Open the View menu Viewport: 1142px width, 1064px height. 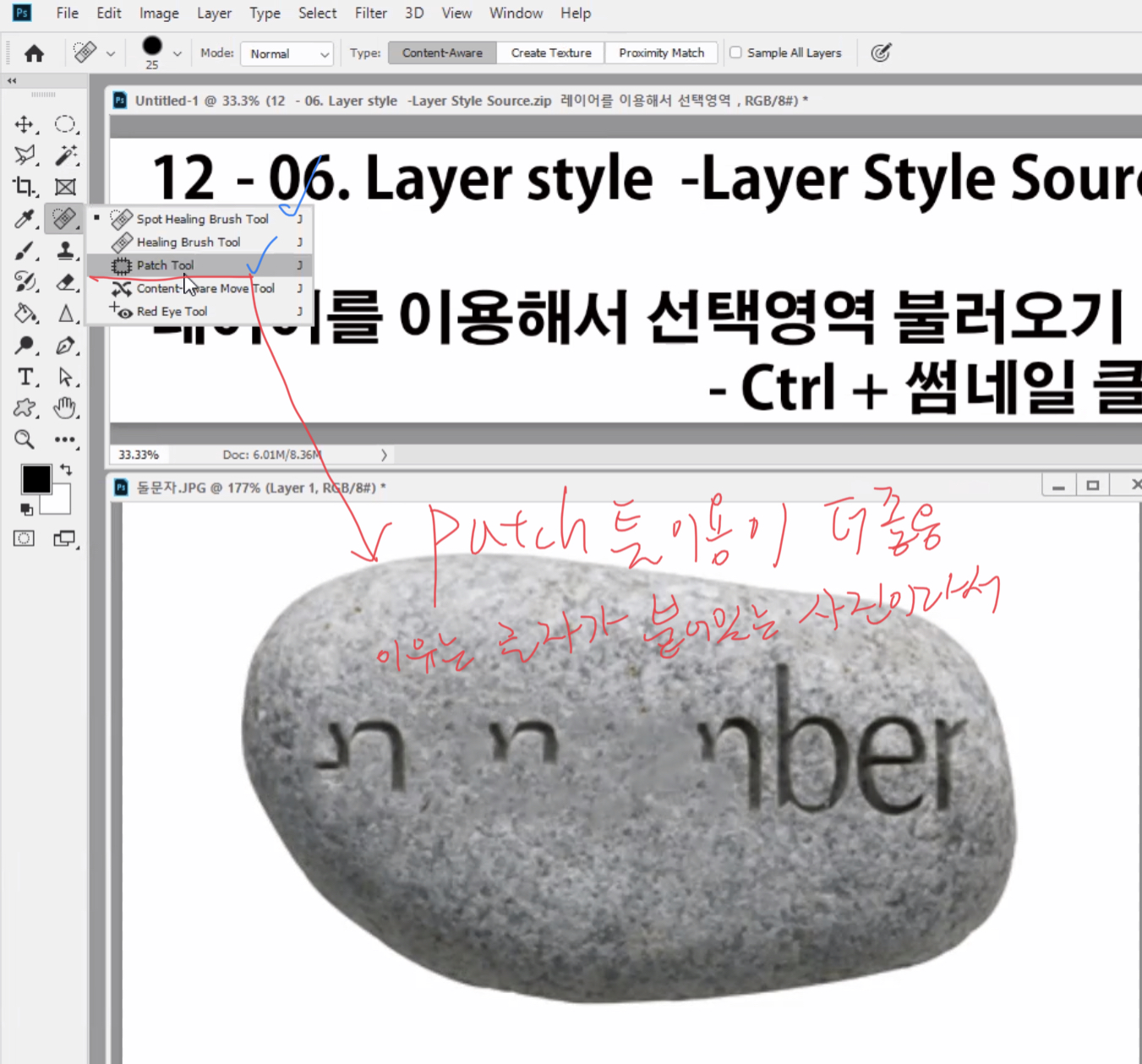click(x=456, y=13)
